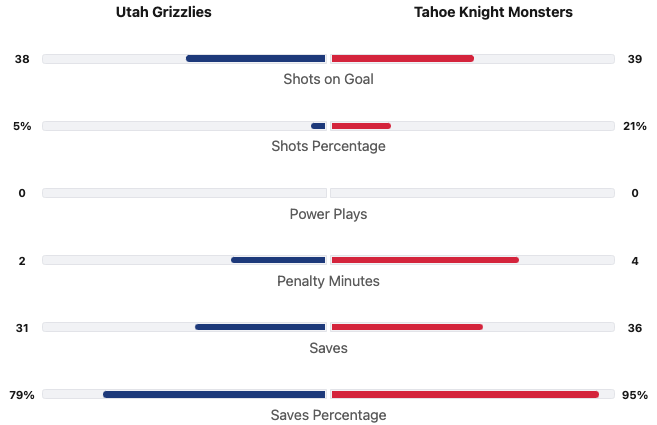Click Utah's blue Saves Percentage bar
This screenshot has width=657, height=425.
(x=214, y=394)
